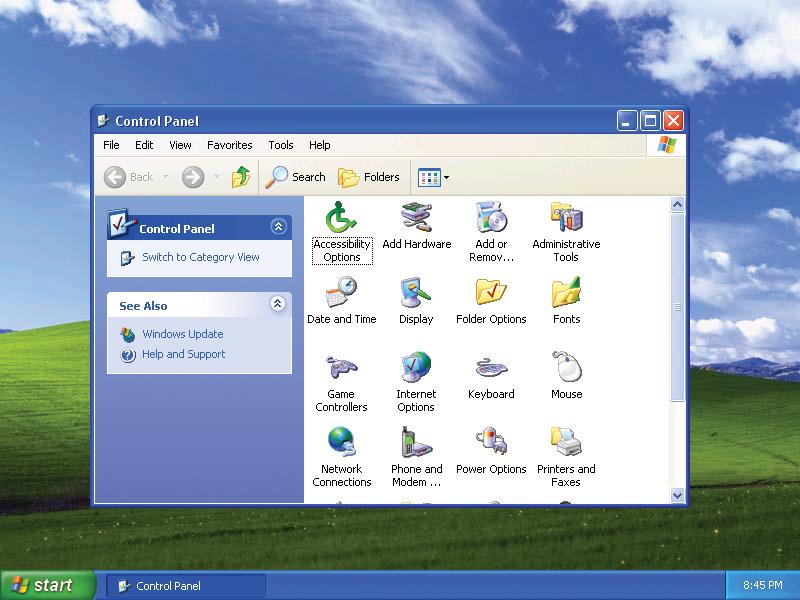The width and height of the screenshot is (800, 600).
Task: Click the Search toolbar button
Action: [295, 177]
